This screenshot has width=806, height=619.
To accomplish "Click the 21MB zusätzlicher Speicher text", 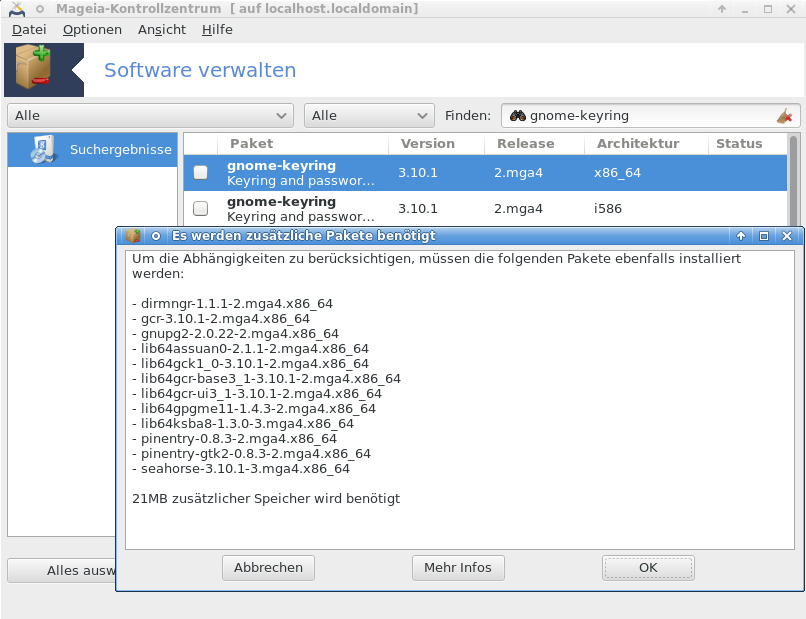I will click(266, 499).
